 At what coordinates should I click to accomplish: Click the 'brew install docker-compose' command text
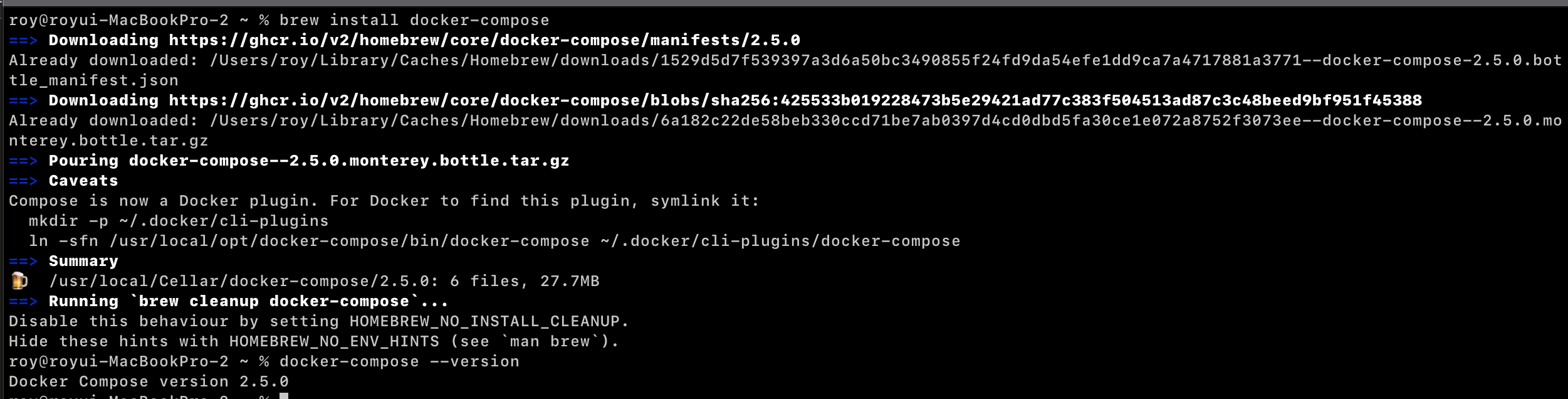(x=414, y=21)
